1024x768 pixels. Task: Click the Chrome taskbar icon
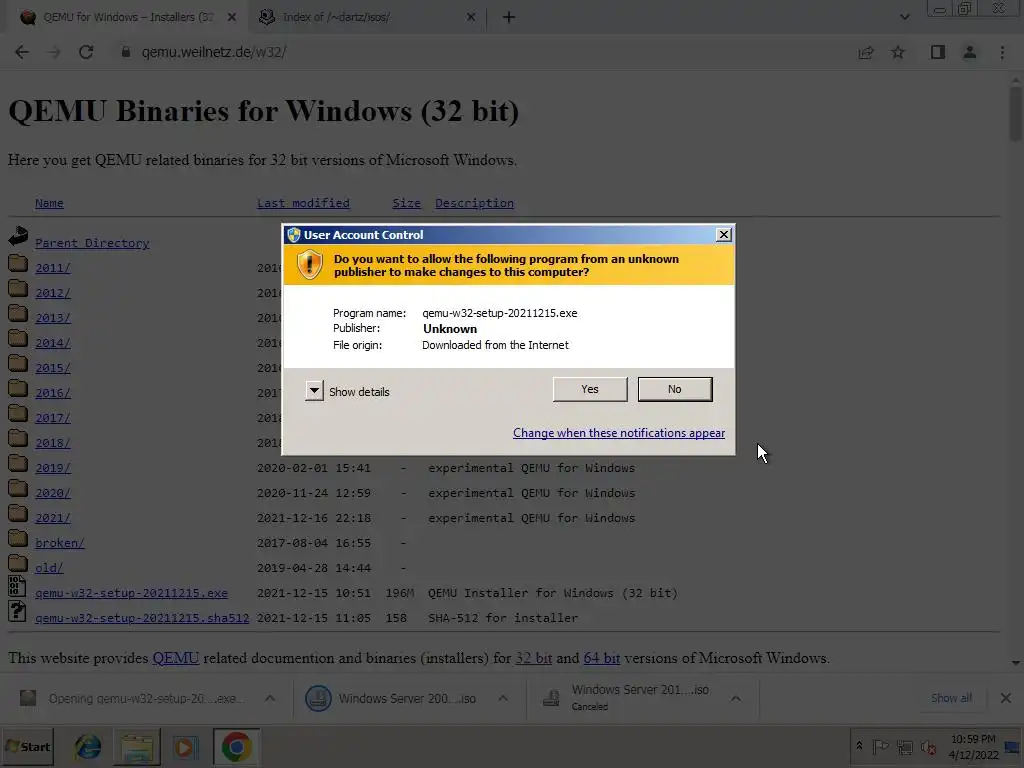(236, 746)
